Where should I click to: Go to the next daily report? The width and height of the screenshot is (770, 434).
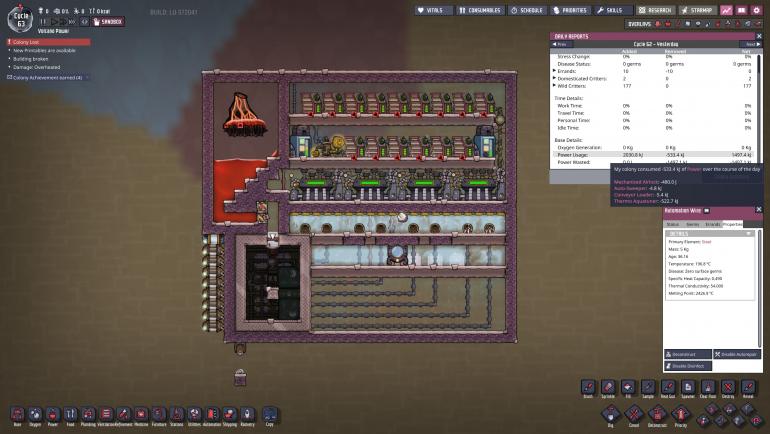coord(752,44)
